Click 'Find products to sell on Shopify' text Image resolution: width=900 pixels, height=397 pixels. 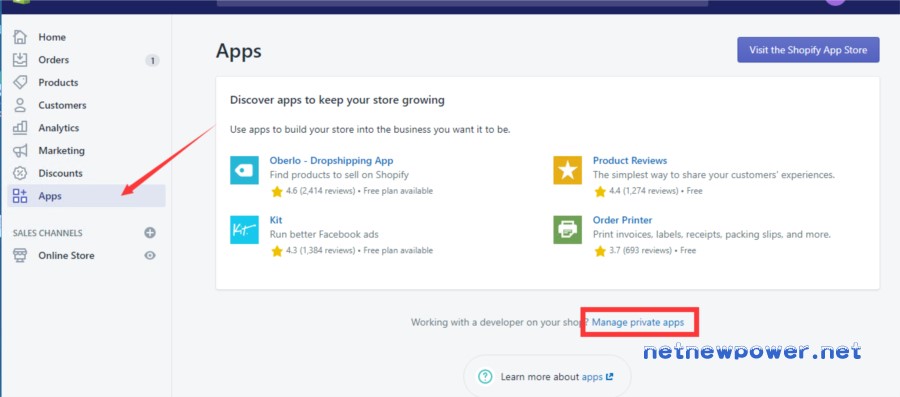339,175
